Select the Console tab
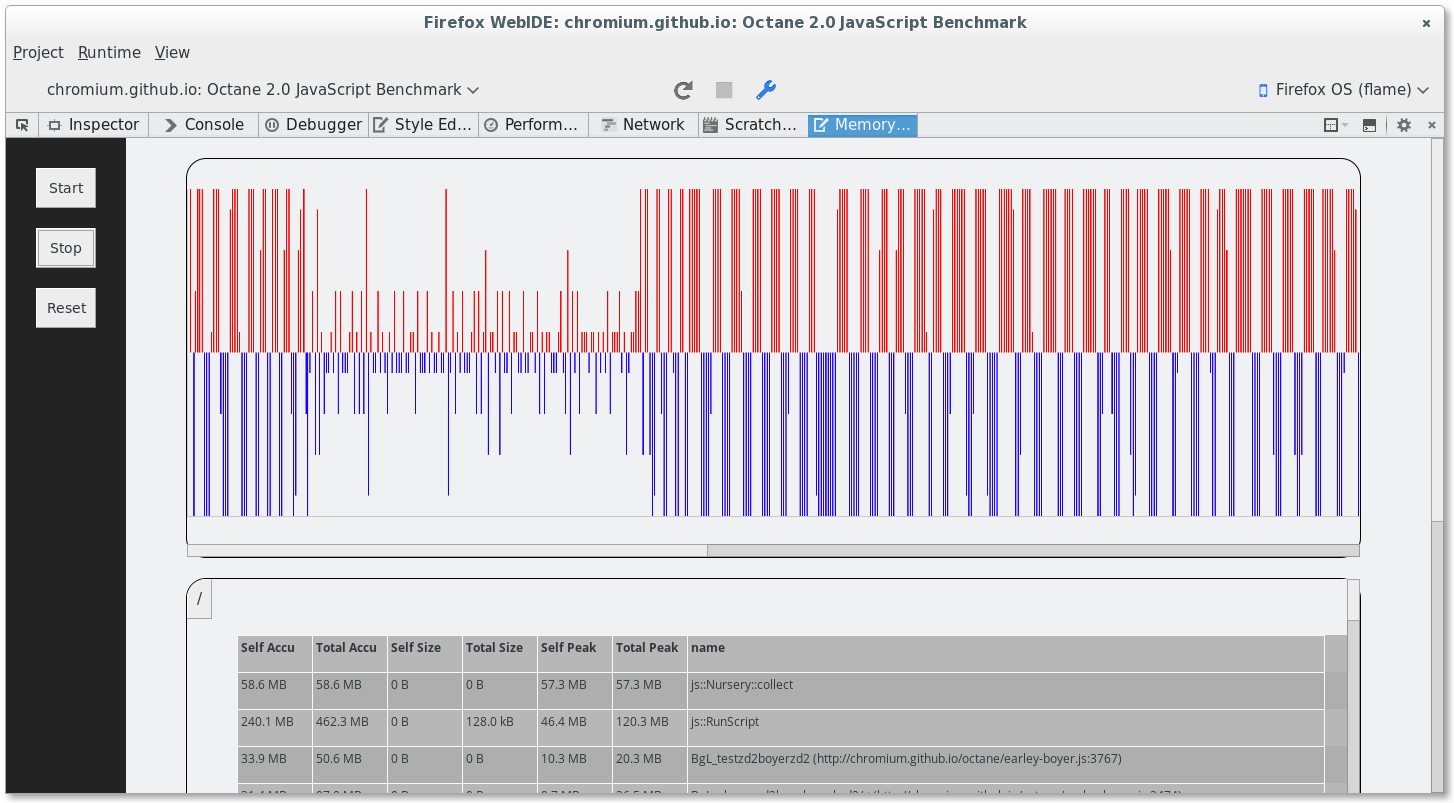This screenshot has width=1454, height=803. (x=203, y=125)
